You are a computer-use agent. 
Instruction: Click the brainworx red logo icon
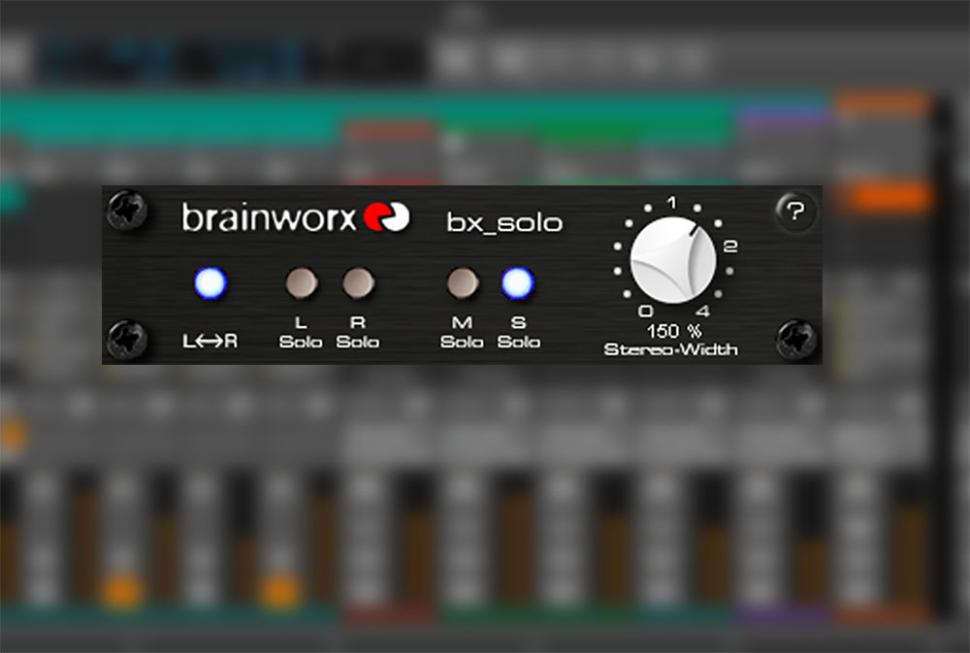click(387, 217)
